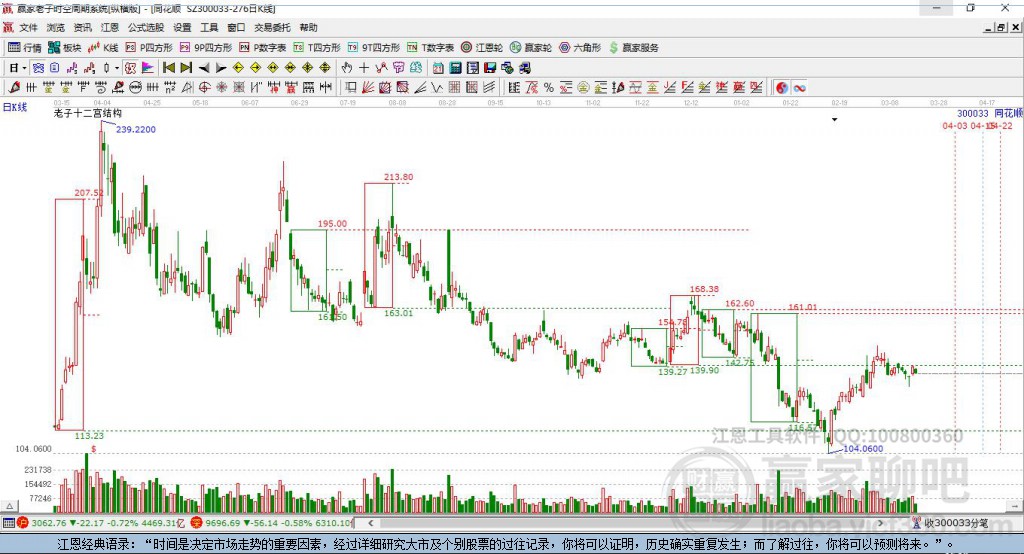Toggle the candlestick chart type icon
This screenshot has width=1024, height=554.
point(106,68)
